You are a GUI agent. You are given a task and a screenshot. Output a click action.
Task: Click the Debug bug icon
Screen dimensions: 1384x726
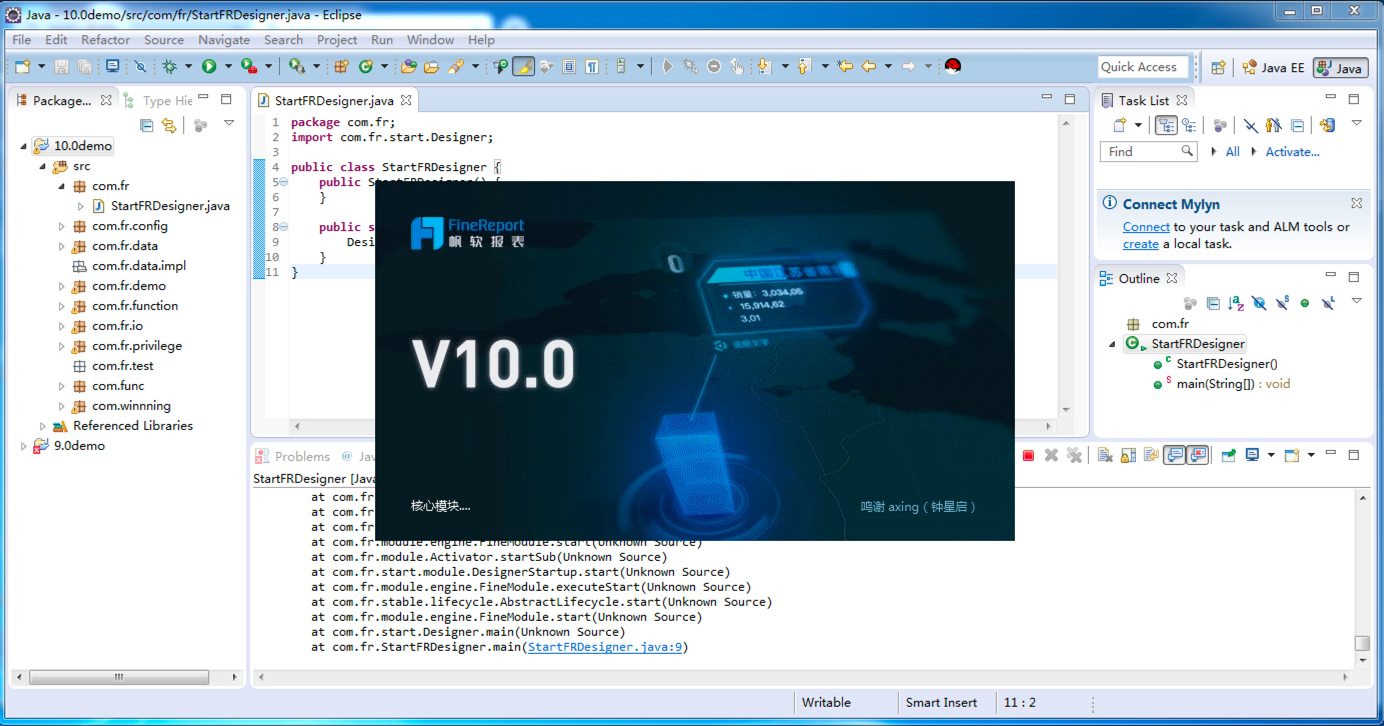169,67
